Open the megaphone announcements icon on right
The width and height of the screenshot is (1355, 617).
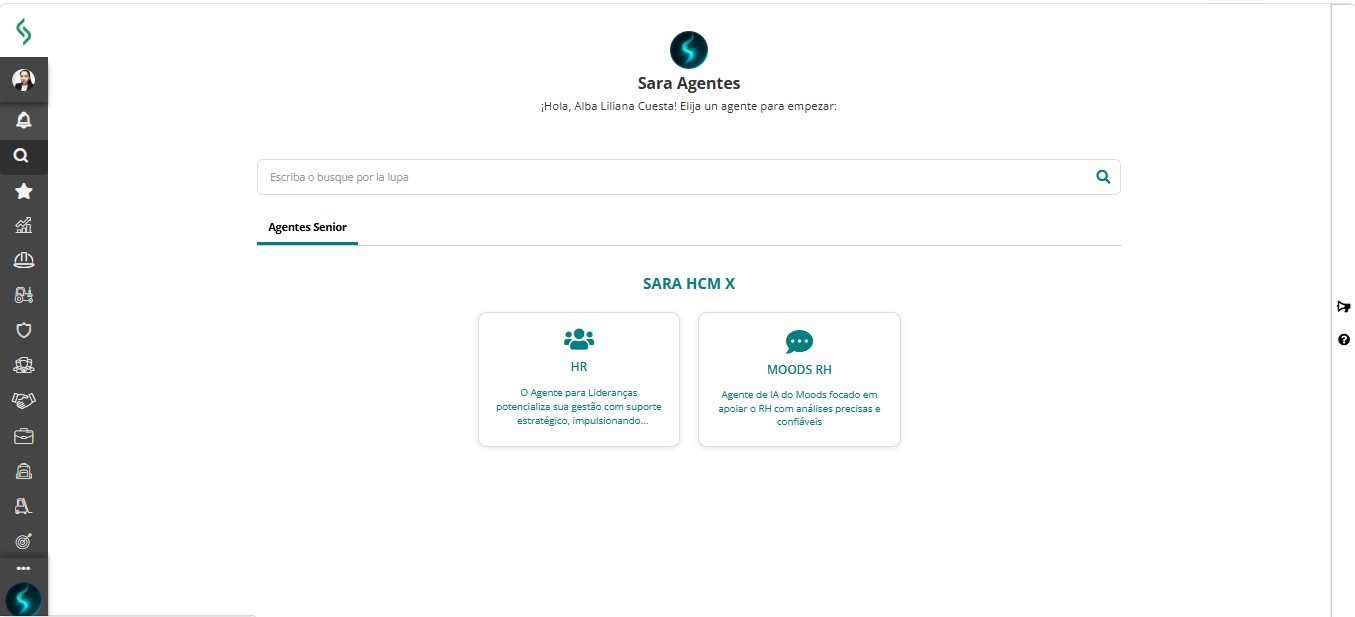(1344, 307)
